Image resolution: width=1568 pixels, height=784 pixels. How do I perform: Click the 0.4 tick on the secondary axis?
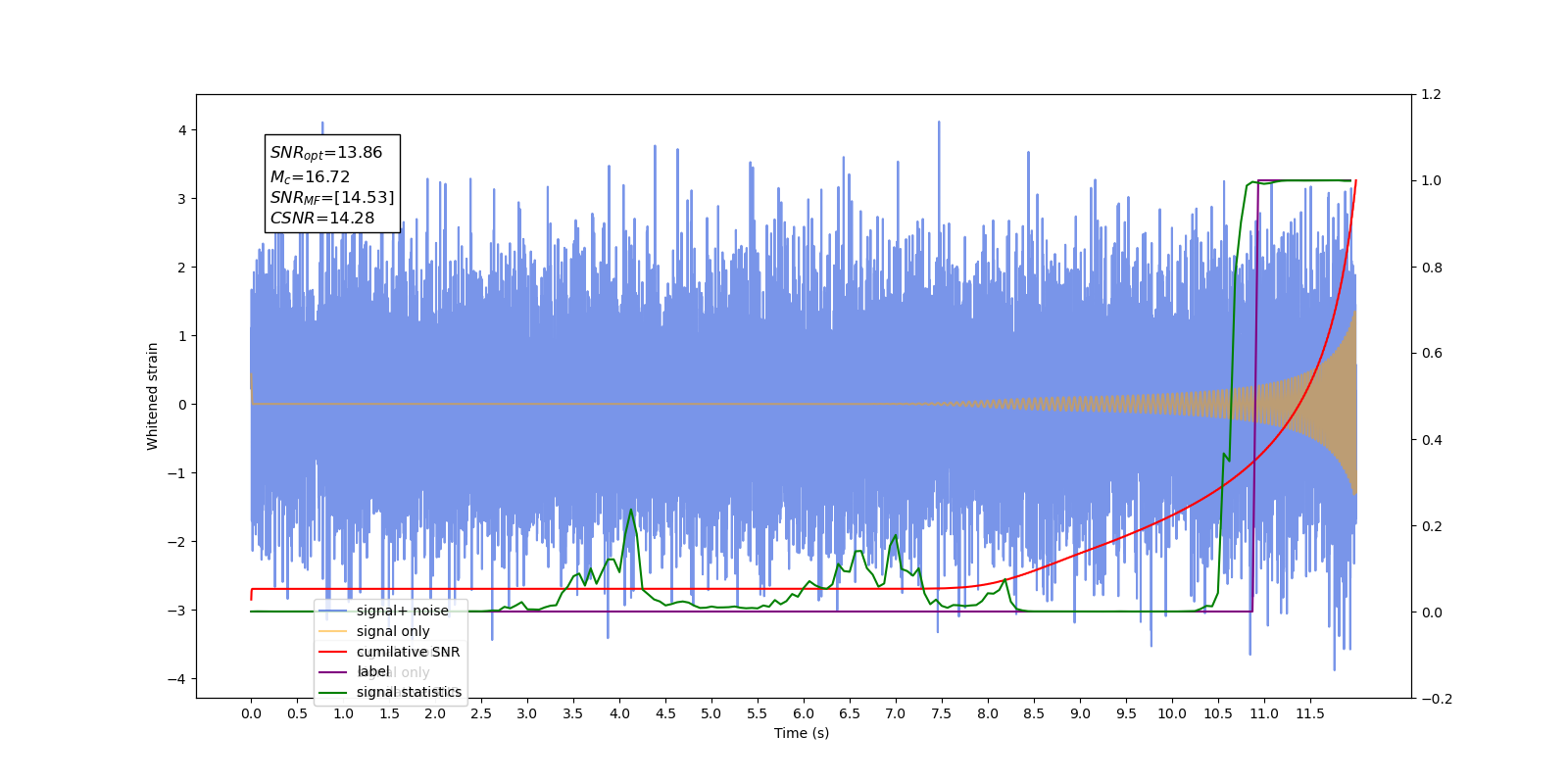coord(1432,440)
